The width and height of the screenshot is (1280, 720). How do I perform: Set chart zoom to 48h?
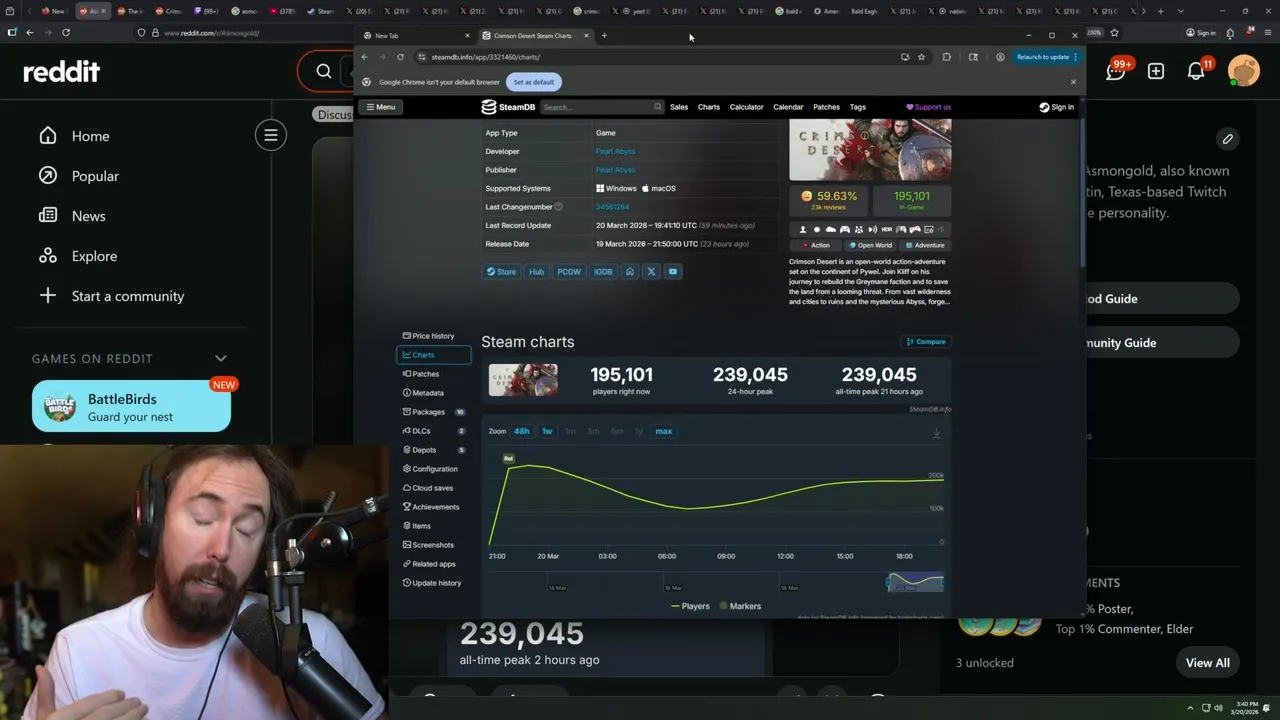[x=522, y=431]
